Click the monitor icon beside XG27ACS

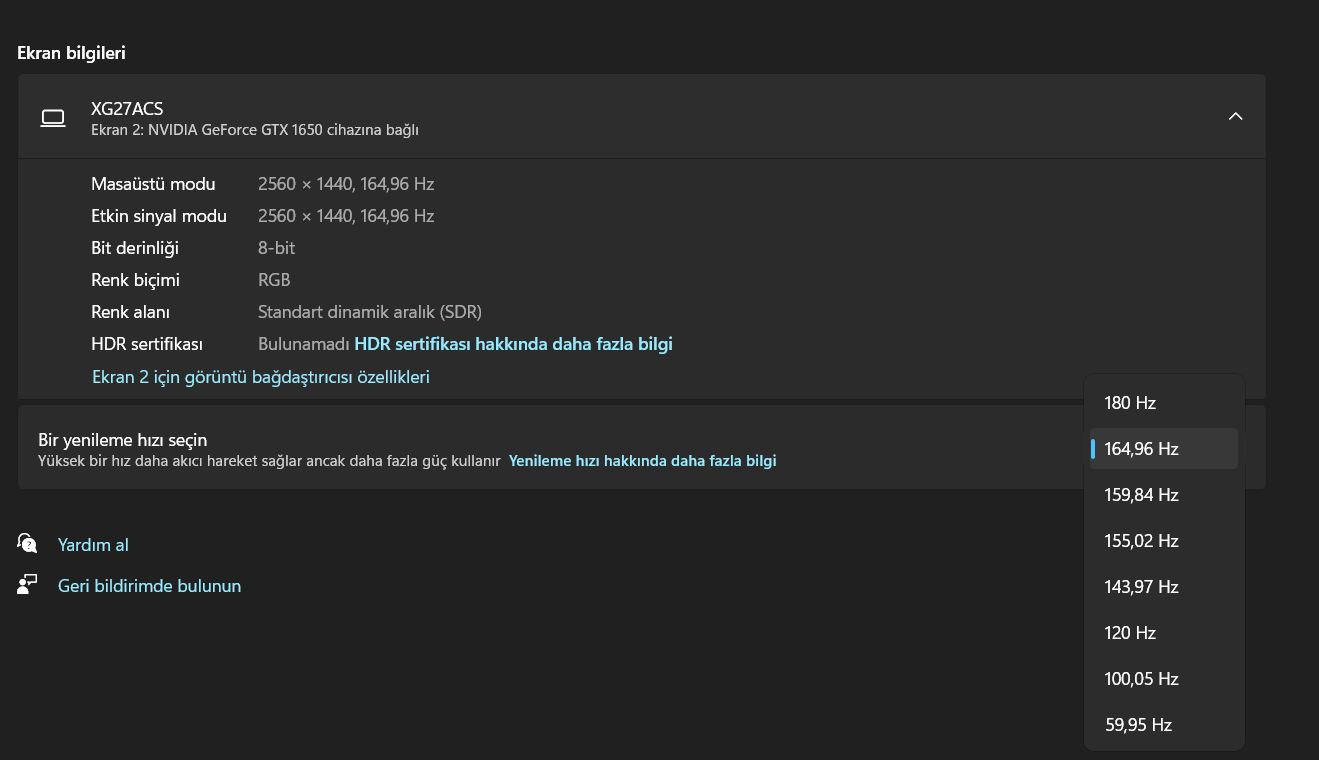pos(53,118)
